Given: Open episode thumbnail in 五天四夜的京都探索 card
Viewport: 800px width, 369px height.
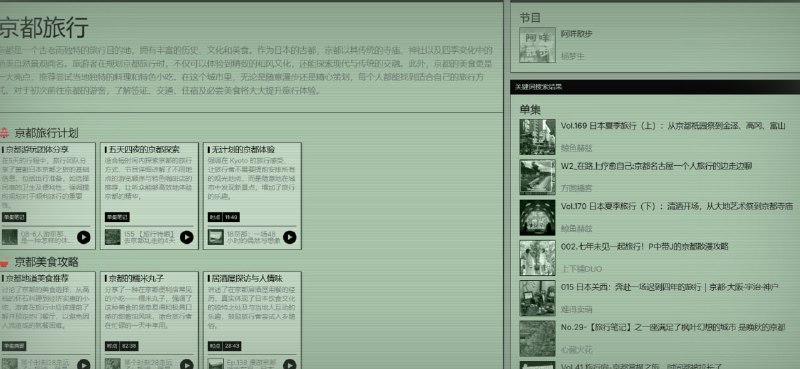Looking at the screenshot, I should 113,237.
